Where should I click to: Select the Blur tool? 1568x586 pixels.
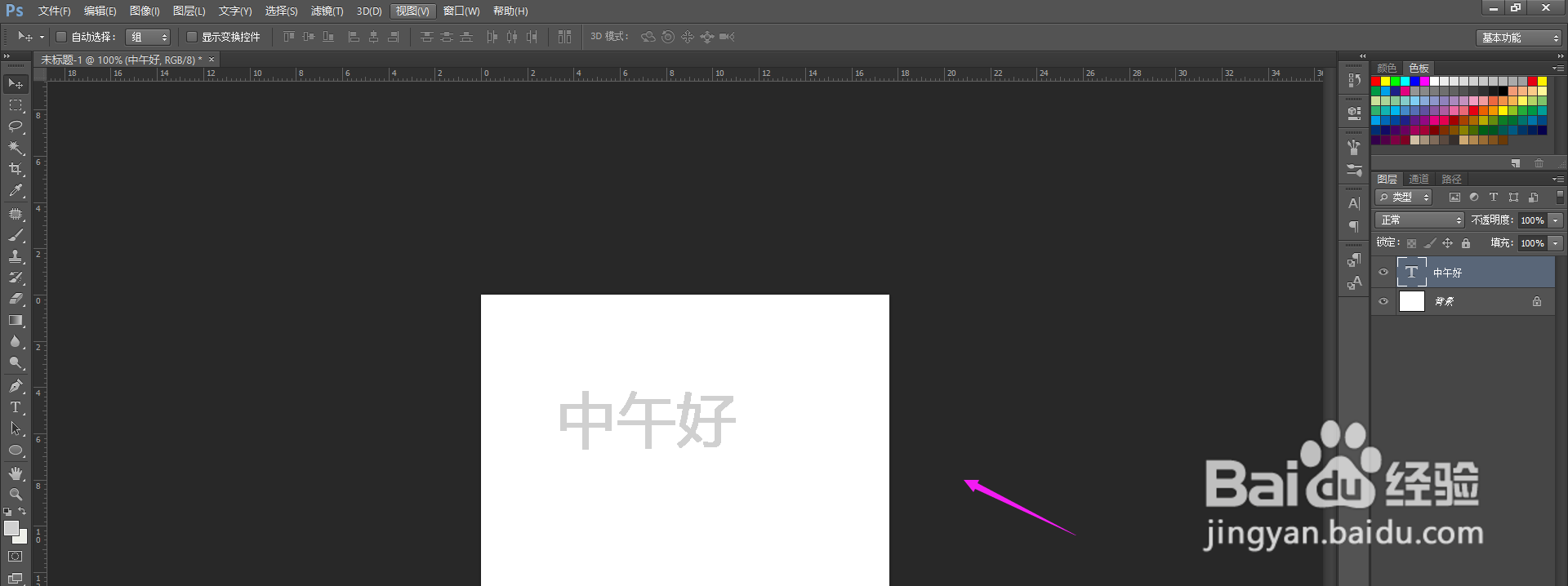[x=16, y=341]
